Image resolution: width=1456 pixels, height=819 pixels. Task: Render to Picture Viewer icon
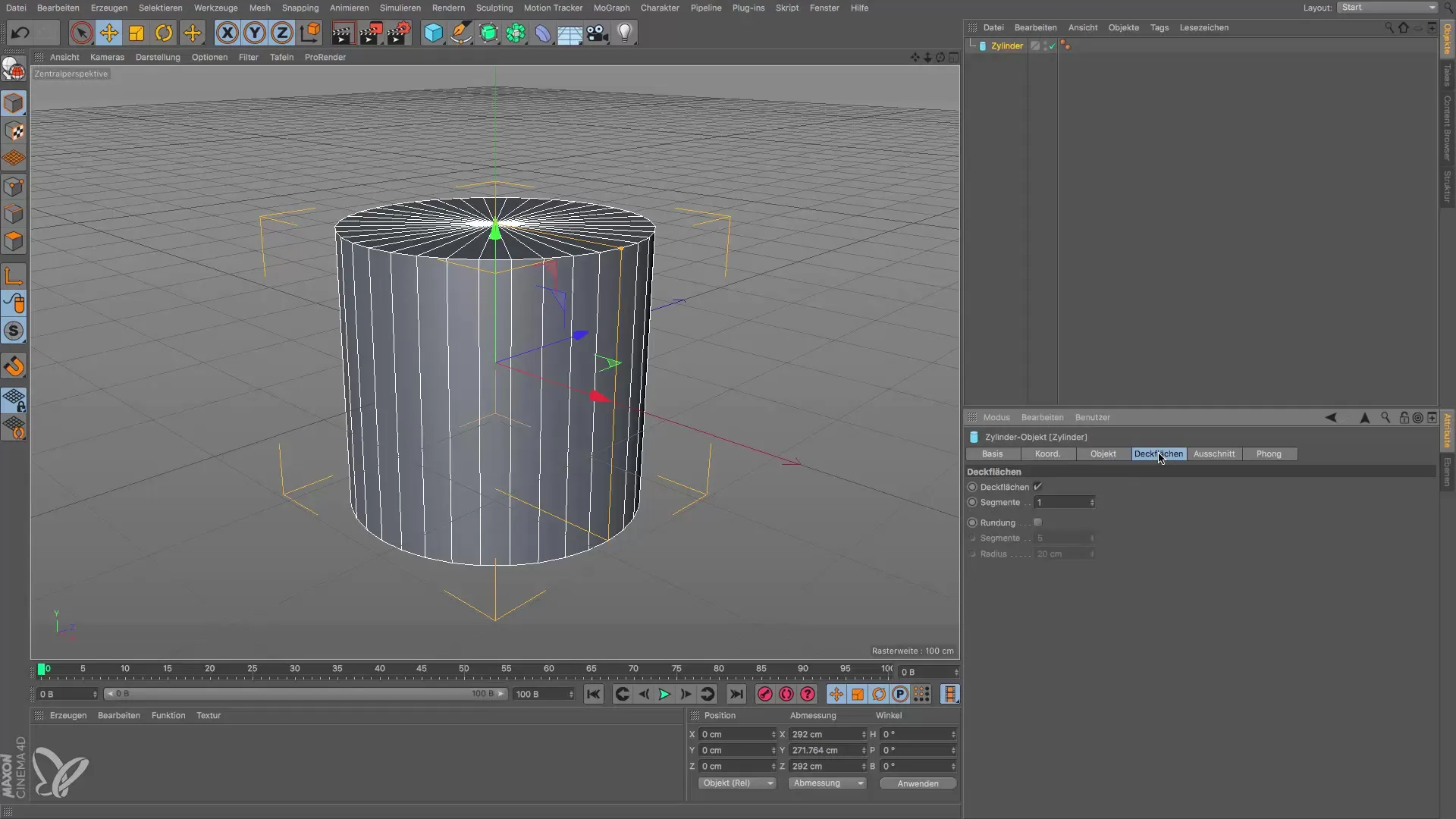coord(371,33)
